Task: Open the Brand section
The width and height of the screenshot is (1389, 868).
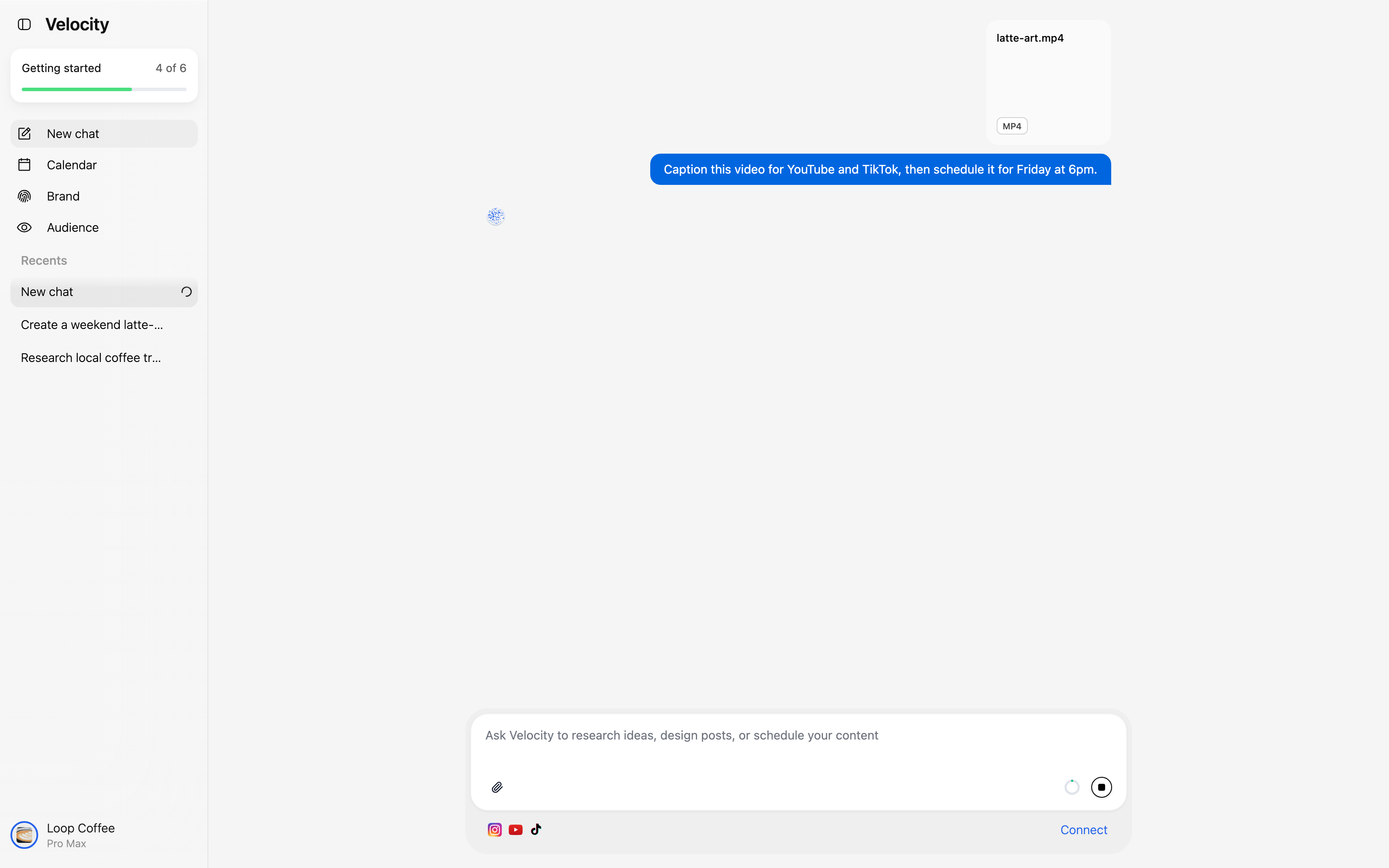Action: point(104,196)
